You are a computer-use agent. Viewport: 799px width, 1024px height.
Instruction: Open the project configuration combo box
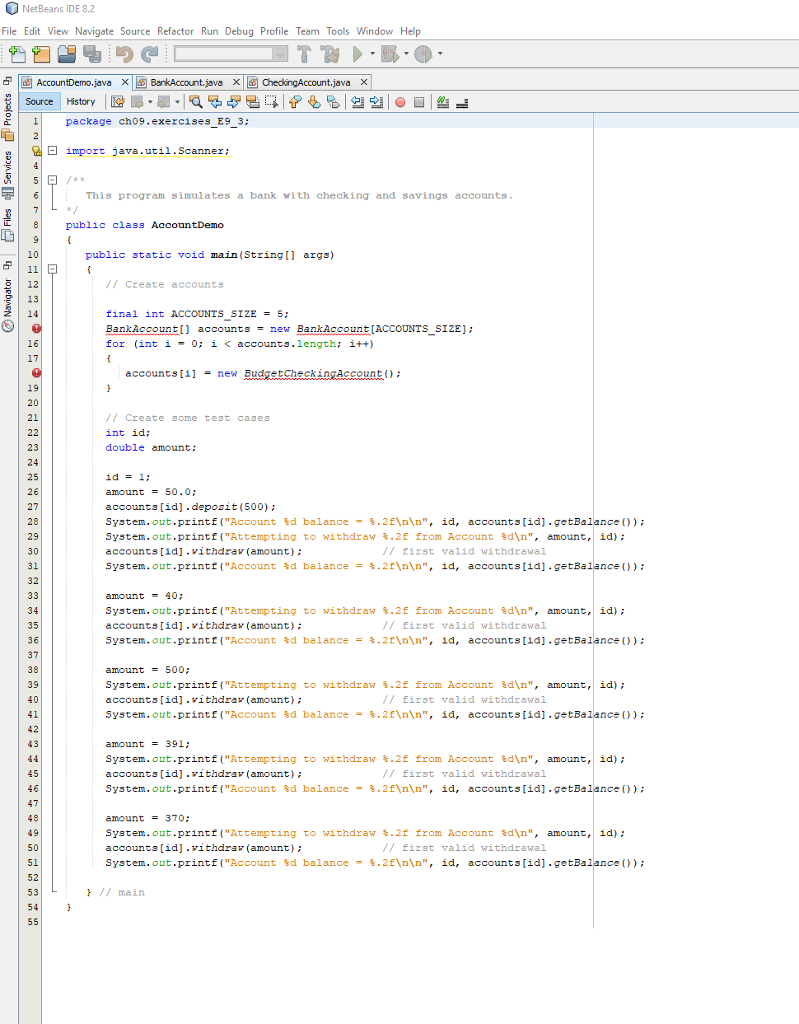(x=231, y=54)
